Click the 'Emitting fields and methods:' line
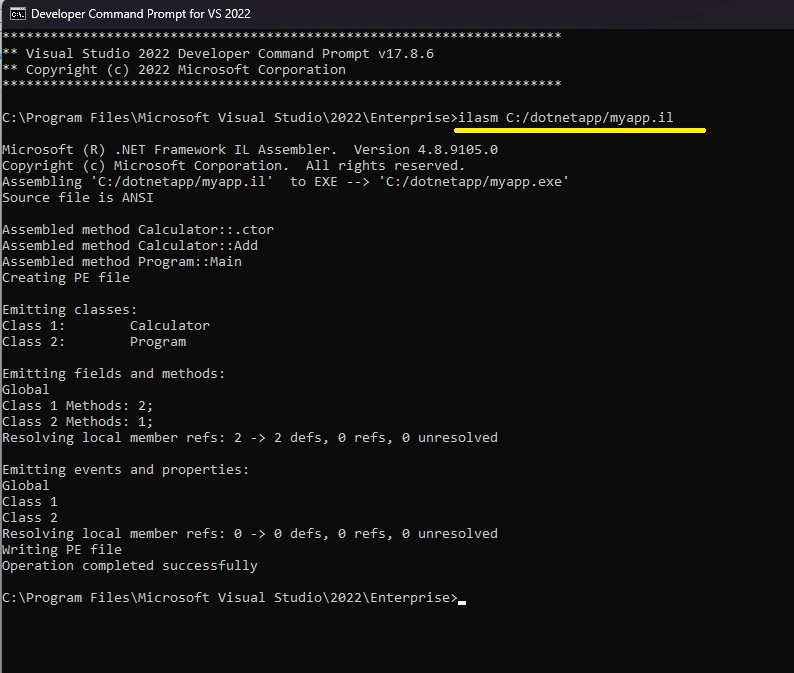Screen dimensions: 794x673 pyautogui.click(x=114, y=374)
